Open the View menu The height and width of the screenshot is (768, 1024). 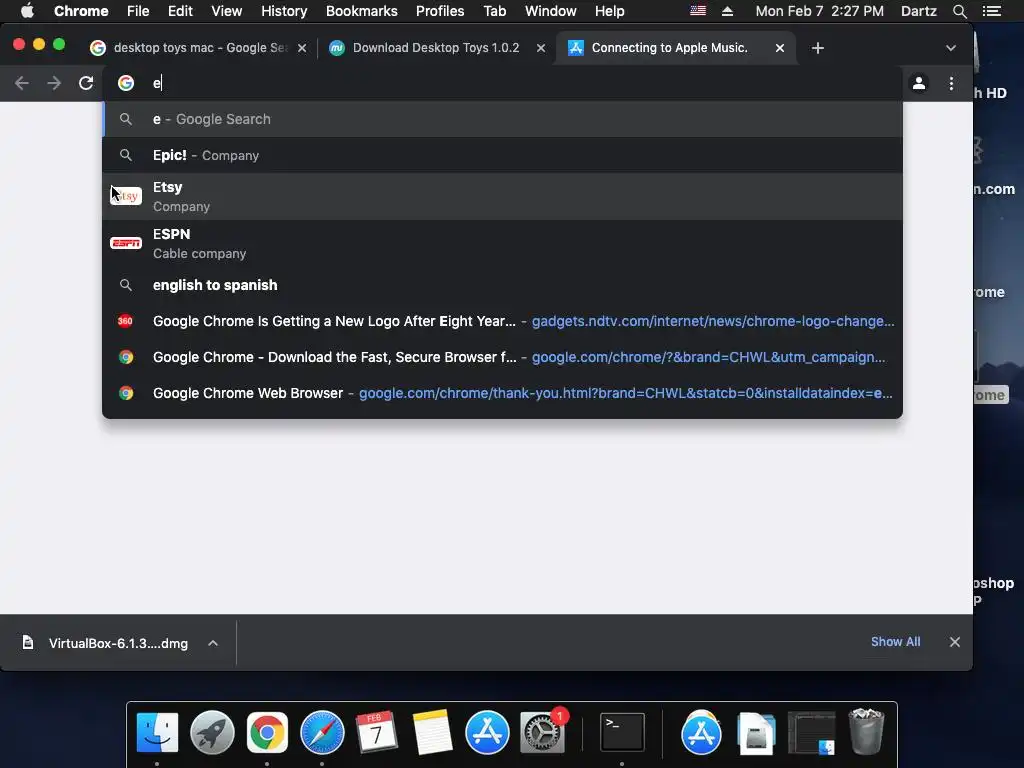coord(227,11)
